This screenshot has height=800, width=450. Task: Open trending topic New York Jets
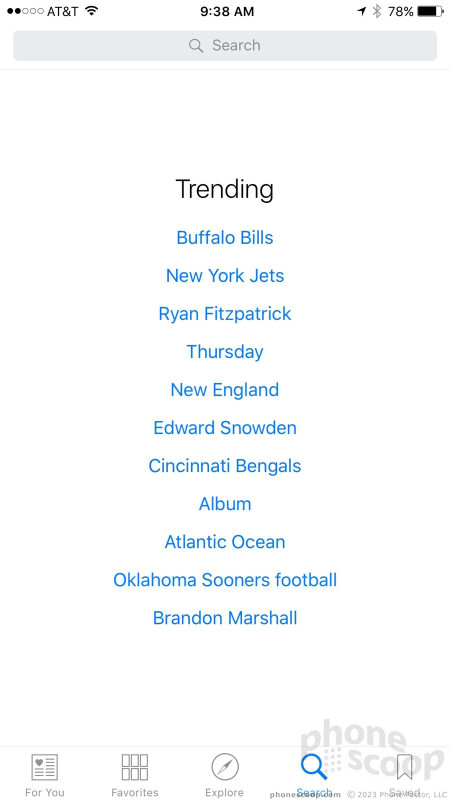225,276
